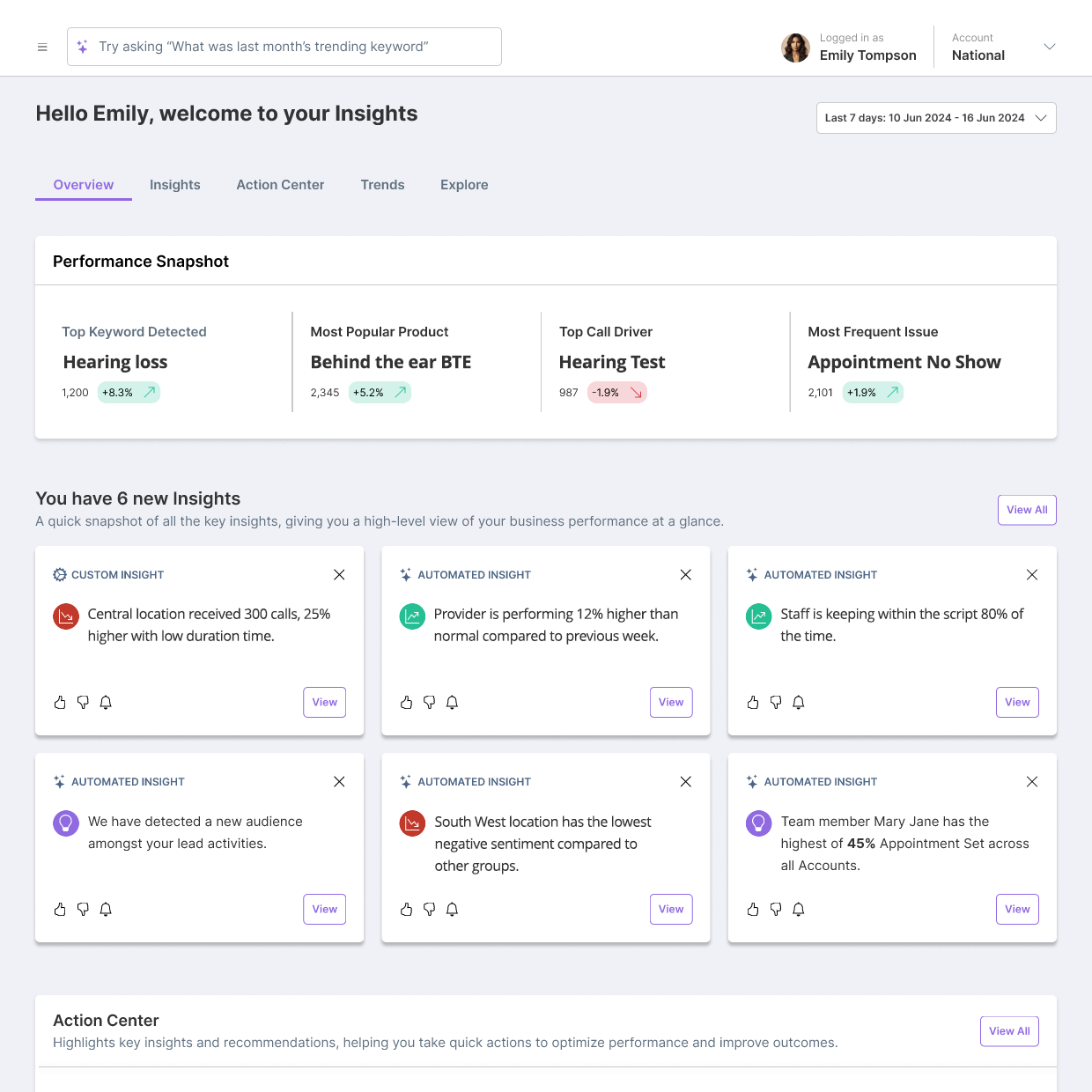Switch to the Insights tab

174,185
